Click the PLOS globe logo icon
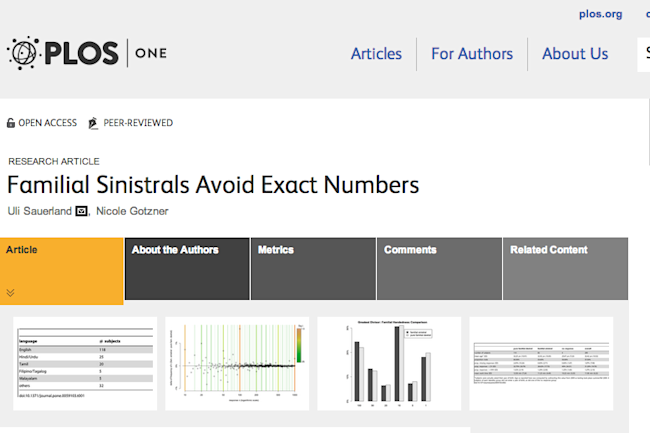650x433 pixels. click(x=23, y=53)
